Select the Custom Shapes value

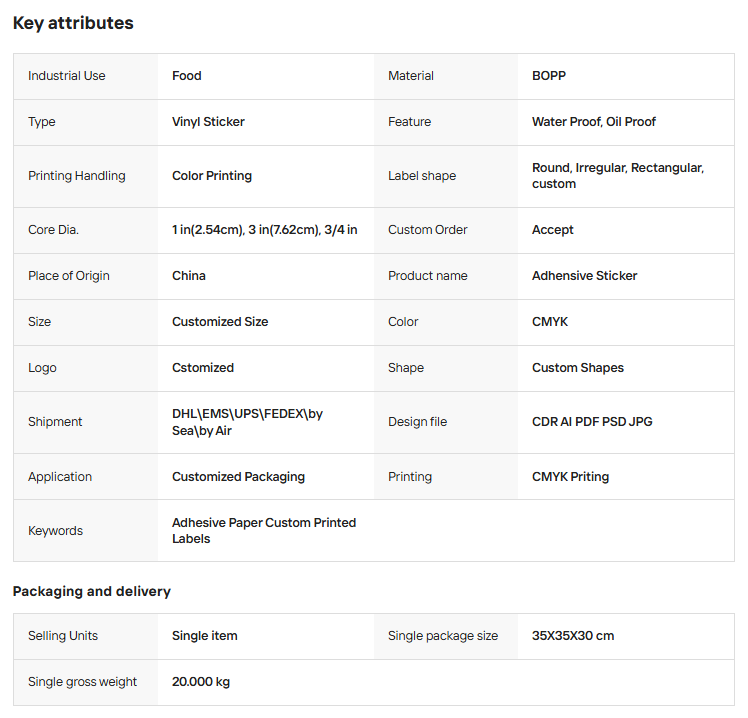click(x=578, y=368)
